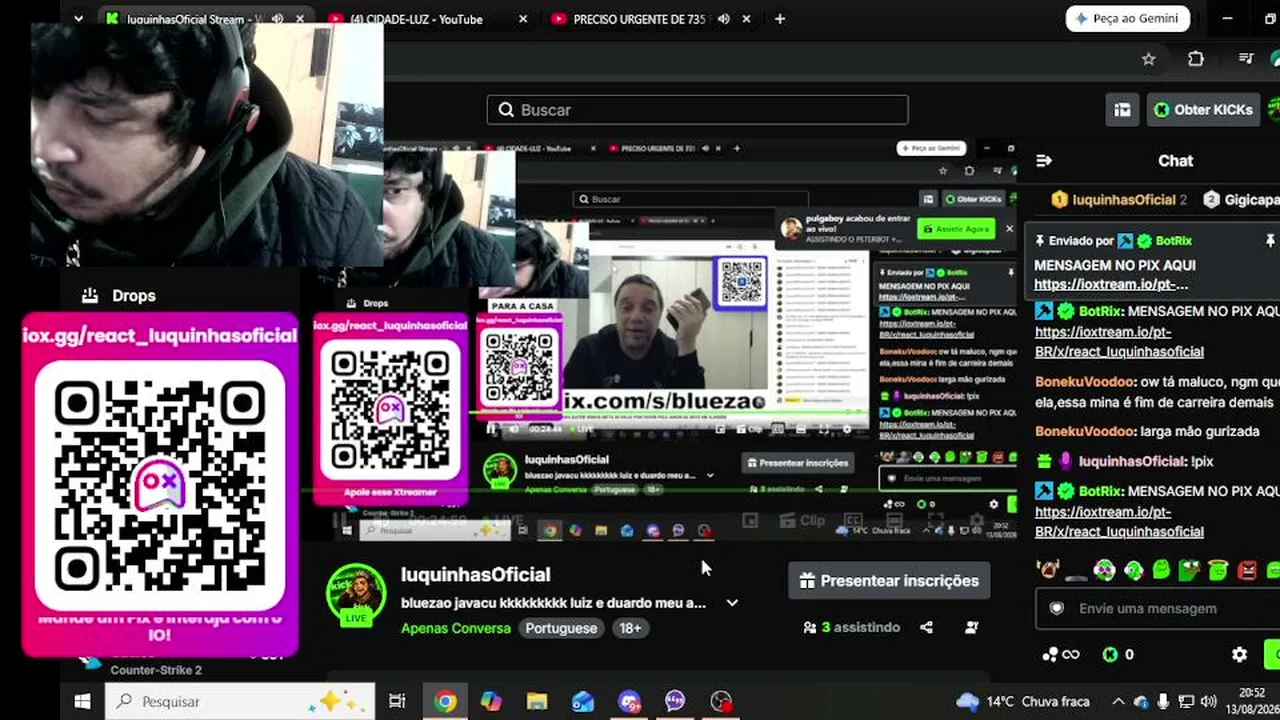Open the volume tray icon
This screenshot has height=720, width=1280.
(x=1208, y=702)
